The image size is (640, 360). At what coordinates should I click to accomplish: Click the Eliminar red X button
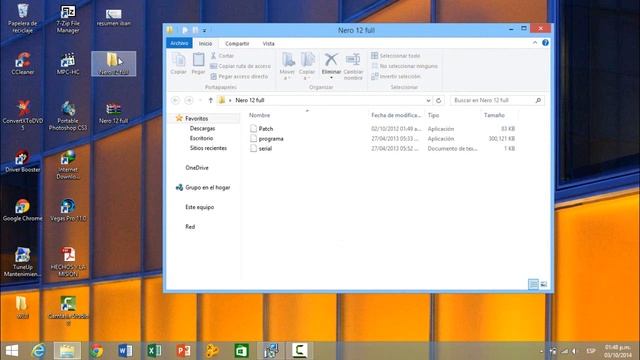click(x=331, y=64)
